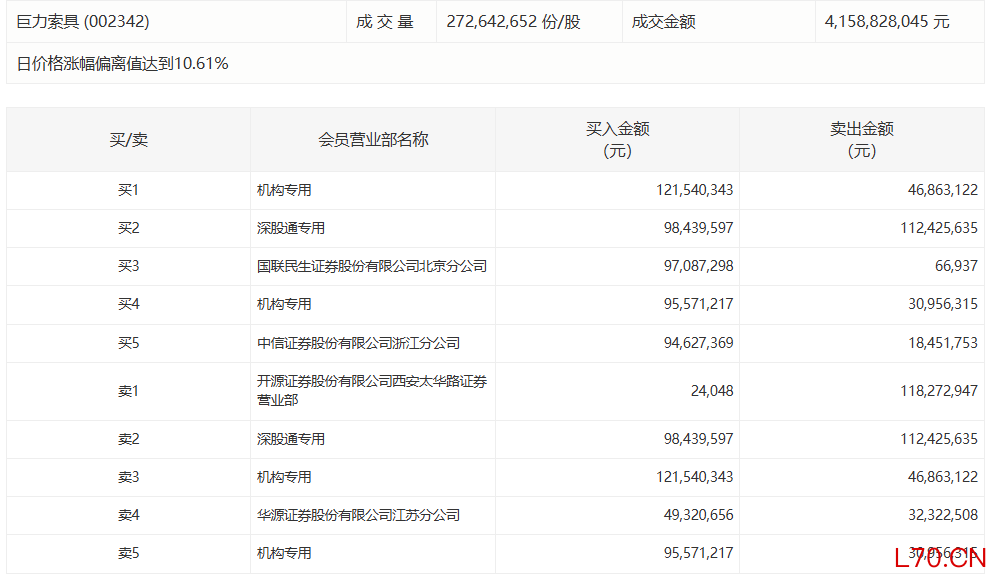Click the 卖出金额 (元) column header
This screenshot has height=578, width=990.
pos(861,140)
